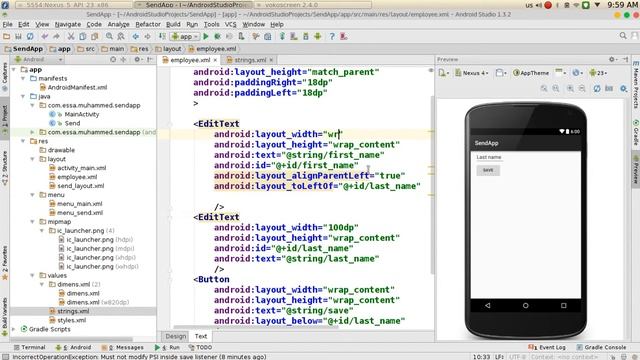Select the Text editor tab

(x=201, y=336)
